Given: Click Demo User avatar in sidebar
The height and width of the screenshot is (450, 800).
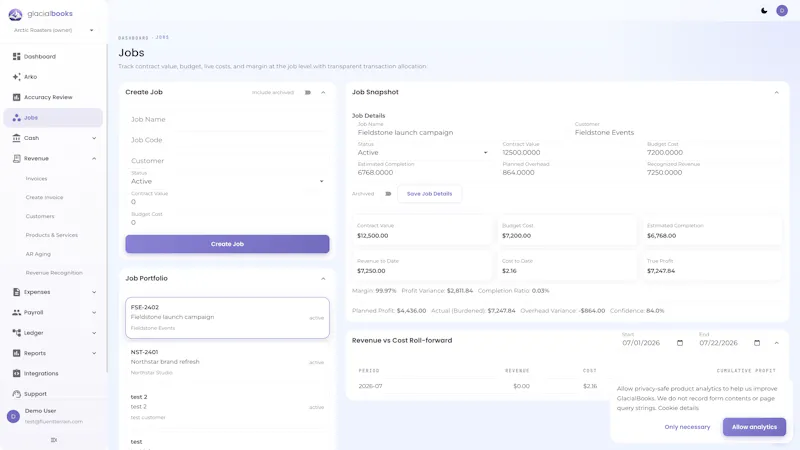Looking at the screenshot, I should pos(13,416).
